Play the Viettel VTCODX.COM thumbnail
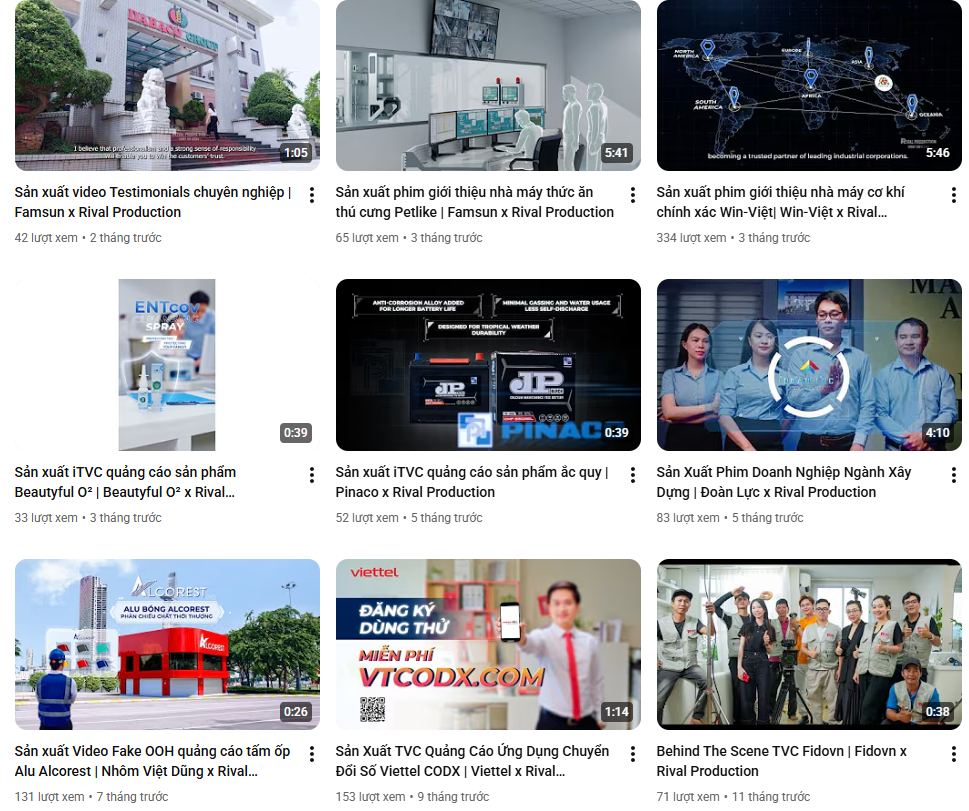 pyautogui.click(x=488, y=644)
